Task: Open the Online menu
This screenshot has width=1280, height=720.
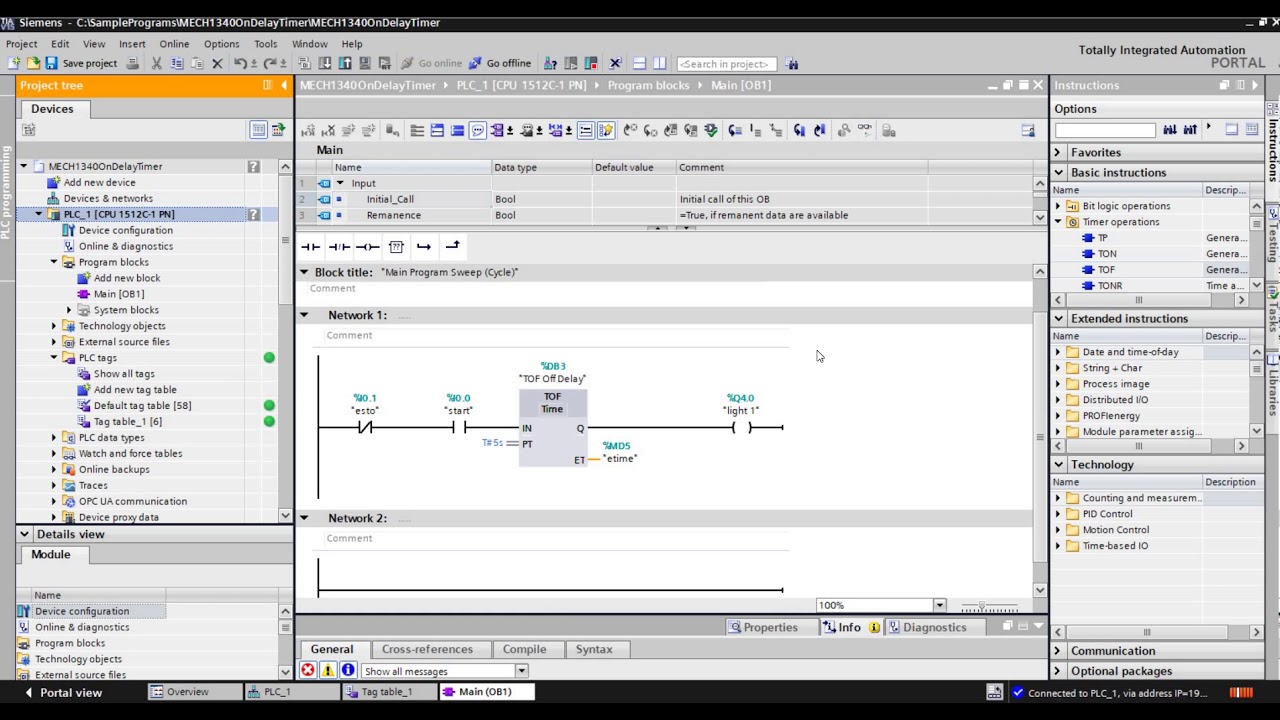Action: tap(174, 44)
